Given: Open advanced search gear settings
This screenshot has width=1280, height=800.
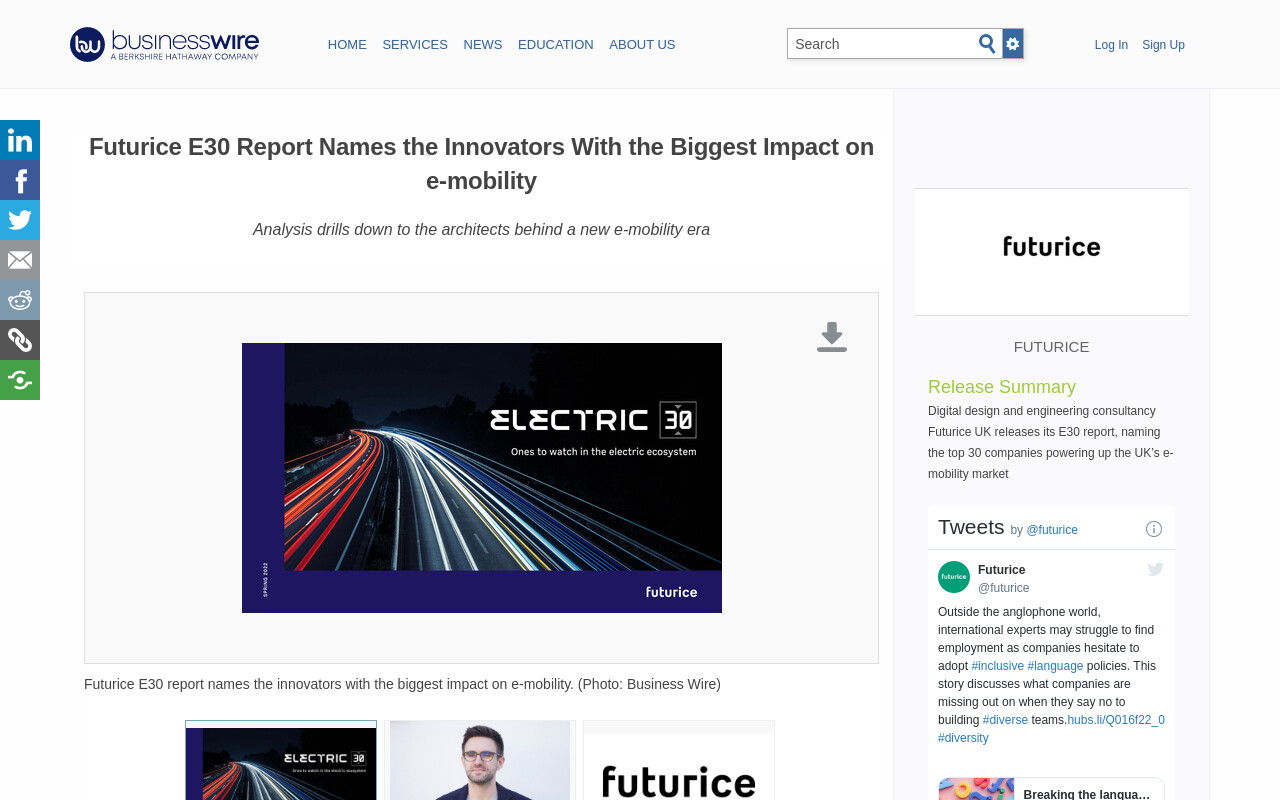Looking at the screenshot, I should coord(1013,44).
